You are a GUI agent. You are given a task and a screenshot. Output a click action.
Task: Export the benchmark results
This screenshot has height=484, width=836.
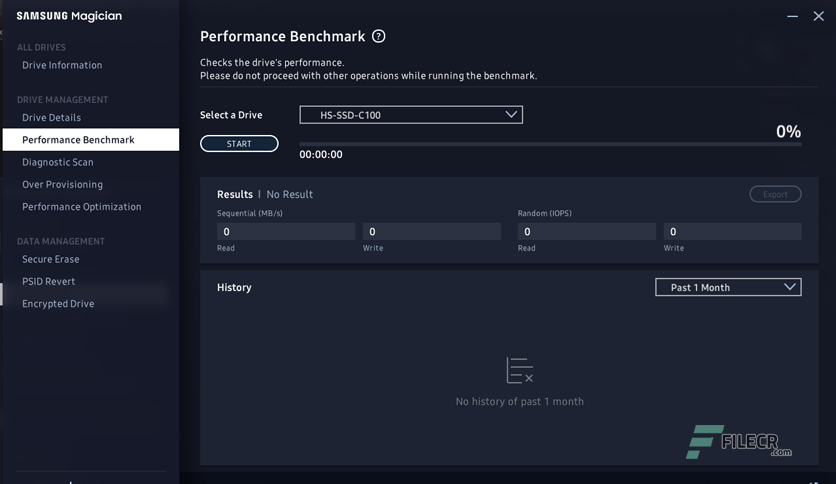pyautogui.click(x=775, y=194)
